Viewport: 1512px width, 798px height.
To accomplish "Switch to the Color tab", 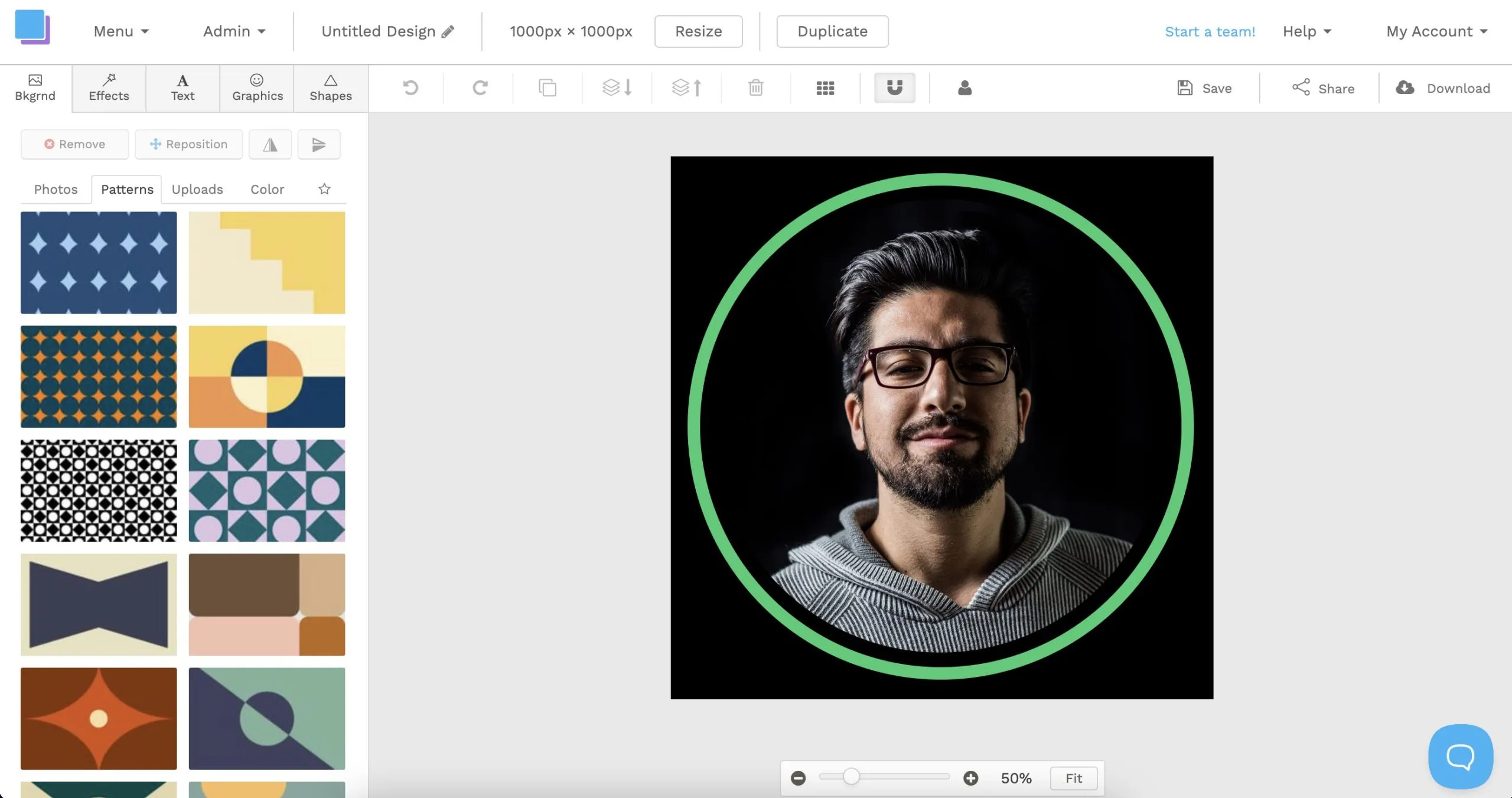I will click(x=267, y=189).
